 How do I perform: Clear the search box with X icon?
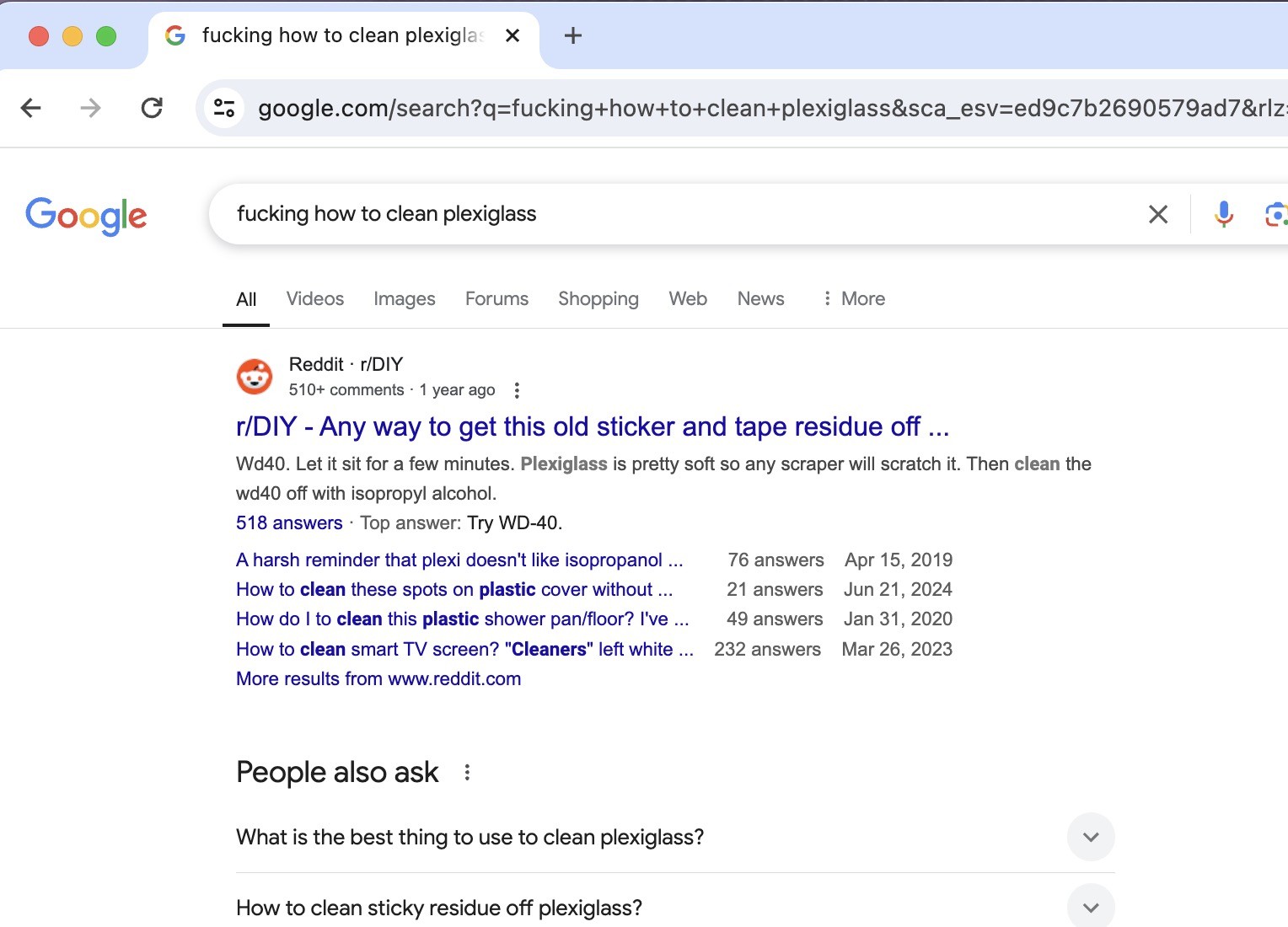[x=1157, y=215]
